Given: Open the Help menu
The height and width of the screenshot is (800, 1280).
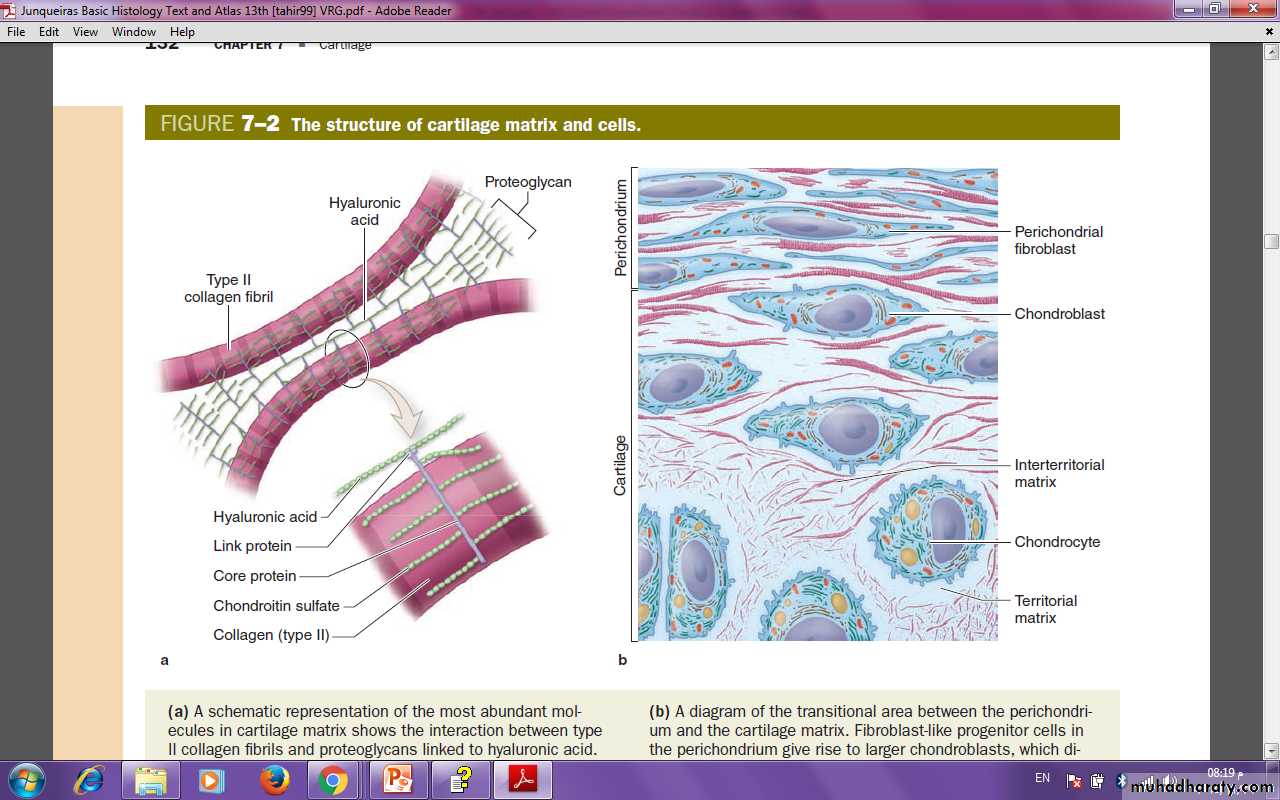Looking at the screenshot, I should [182, 32].
